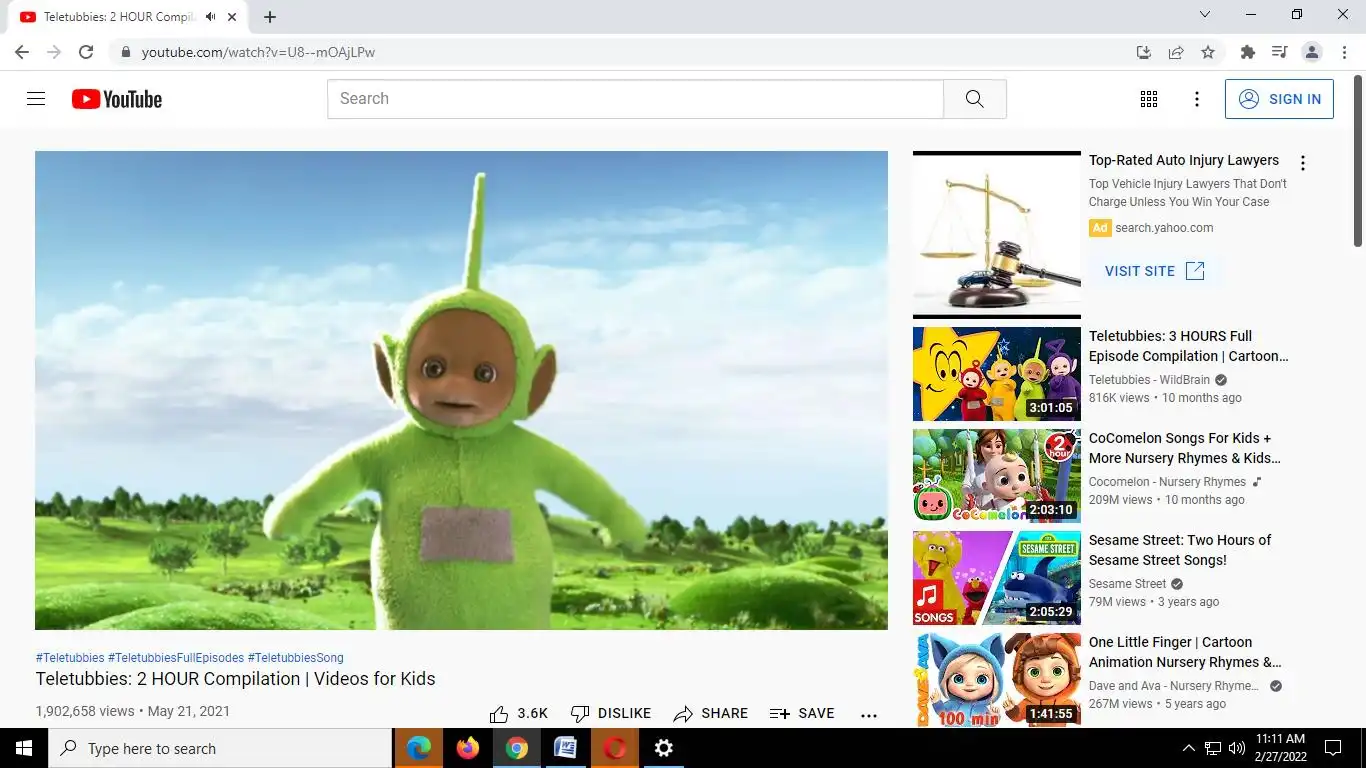Viewport: 1366px width, 768px height.
Task: Click Sesame Street Two Hours title
Action: (1180, 550)
